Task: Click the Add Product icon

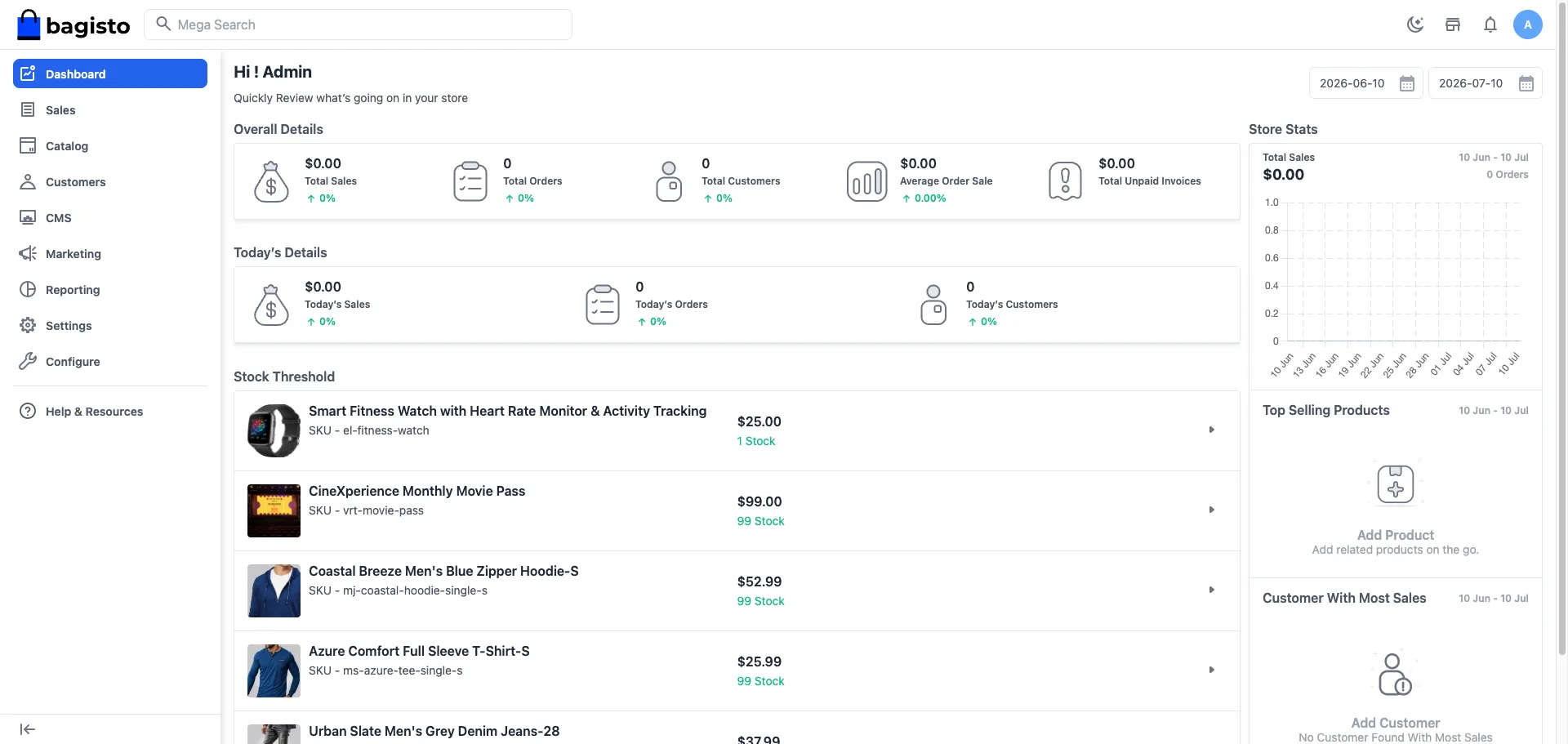Action: coord(1396,483)
